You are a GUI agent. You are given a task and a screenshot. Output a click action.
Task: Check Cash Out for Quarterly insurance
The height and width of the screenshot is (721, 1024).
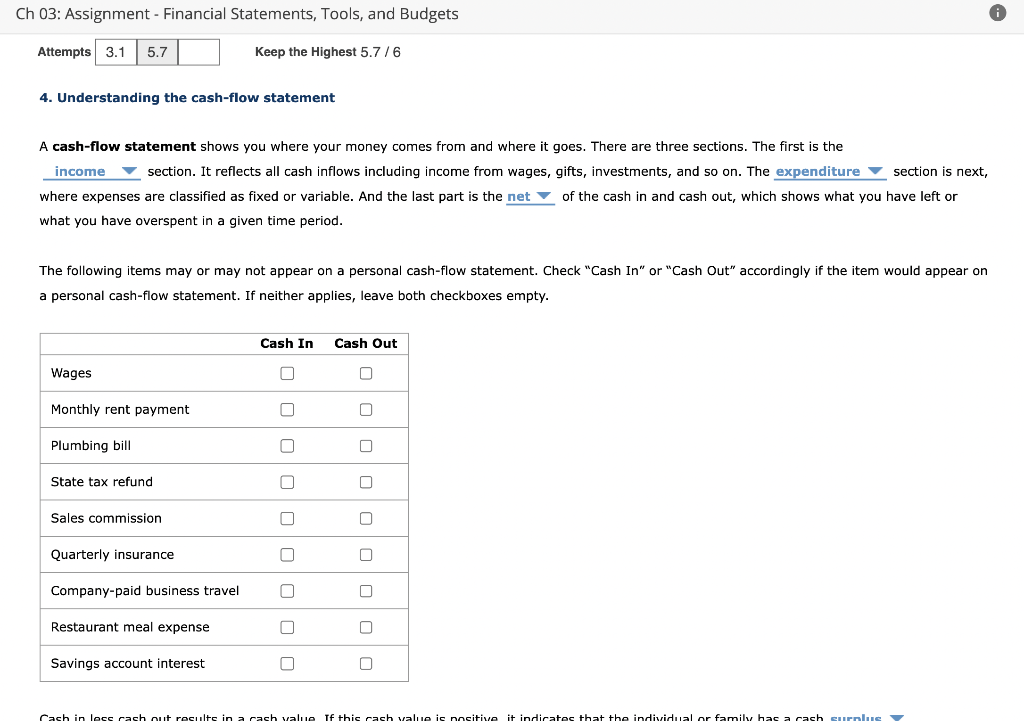(x=366, y=554)
